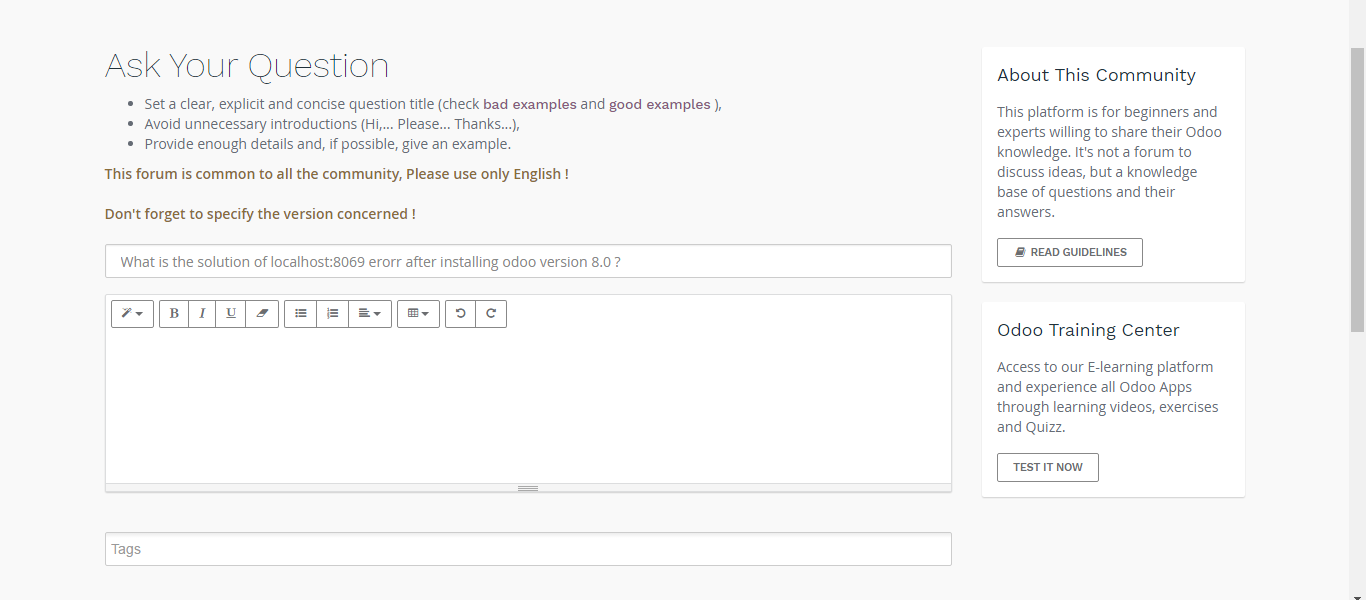Insert an unordered bullet list
The image size is (1366, 600).
pos(301,314)
